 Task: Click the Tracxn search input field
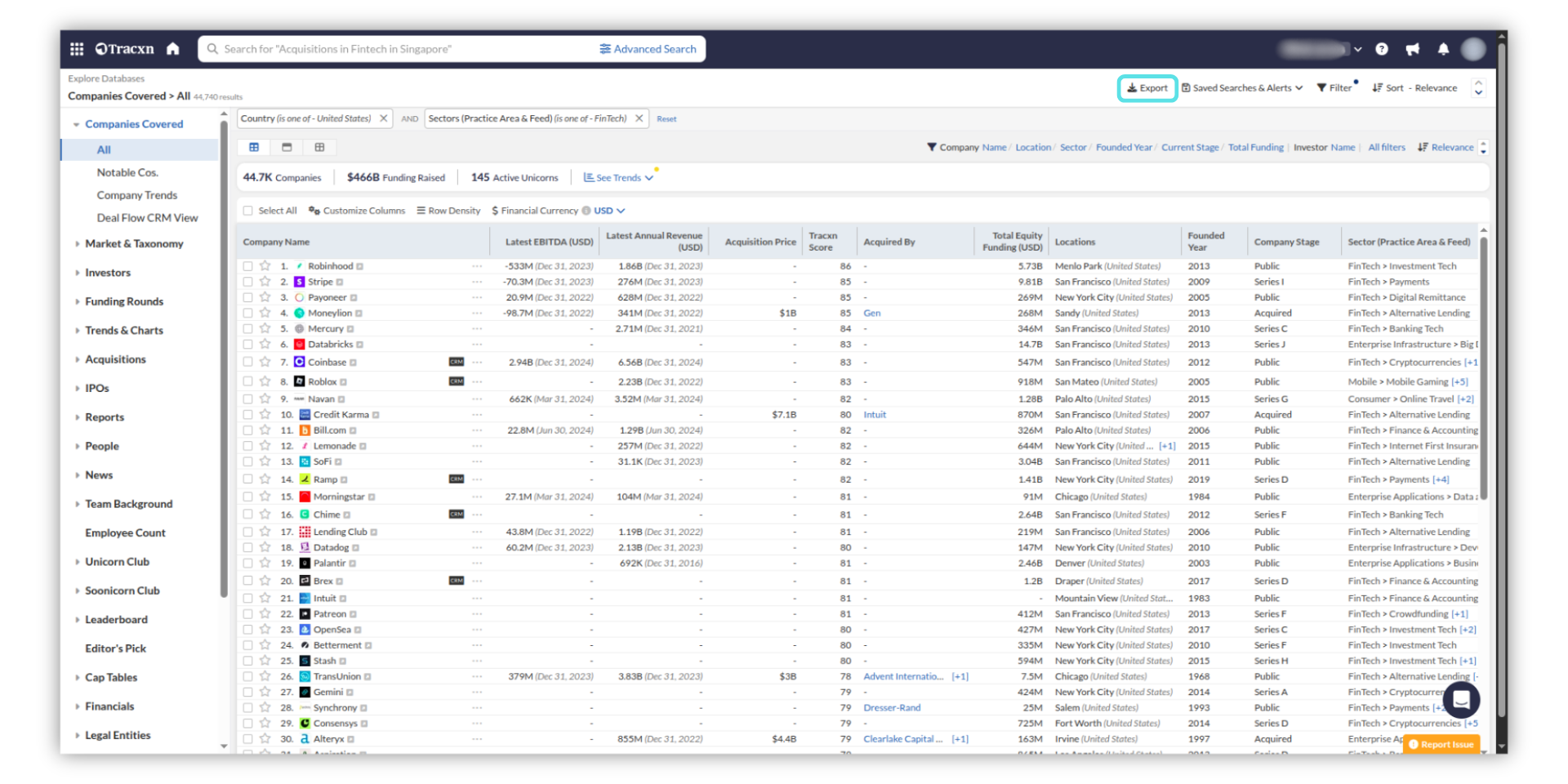[x=400, y=49]
